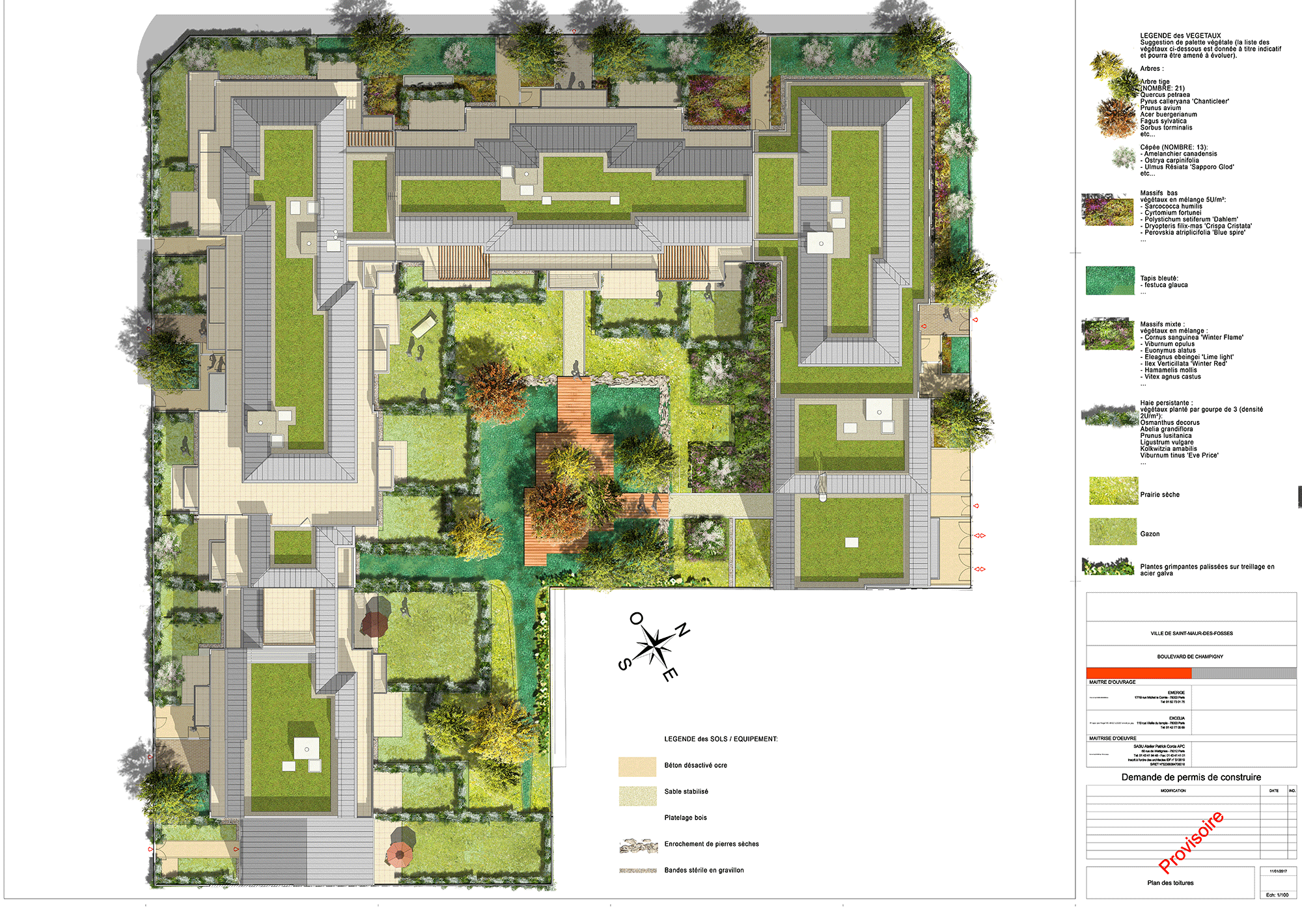
Task: Click the Cépée white tree icon
Action: 1123,158
